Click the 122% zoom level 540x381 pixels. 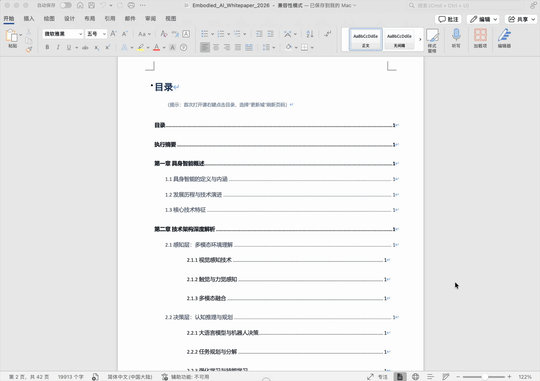[525, 377]
